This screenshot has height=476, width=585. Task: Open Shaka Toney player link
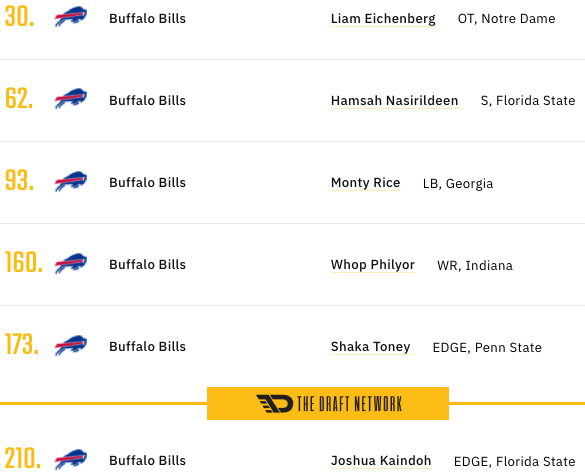(x=370, y=347)
